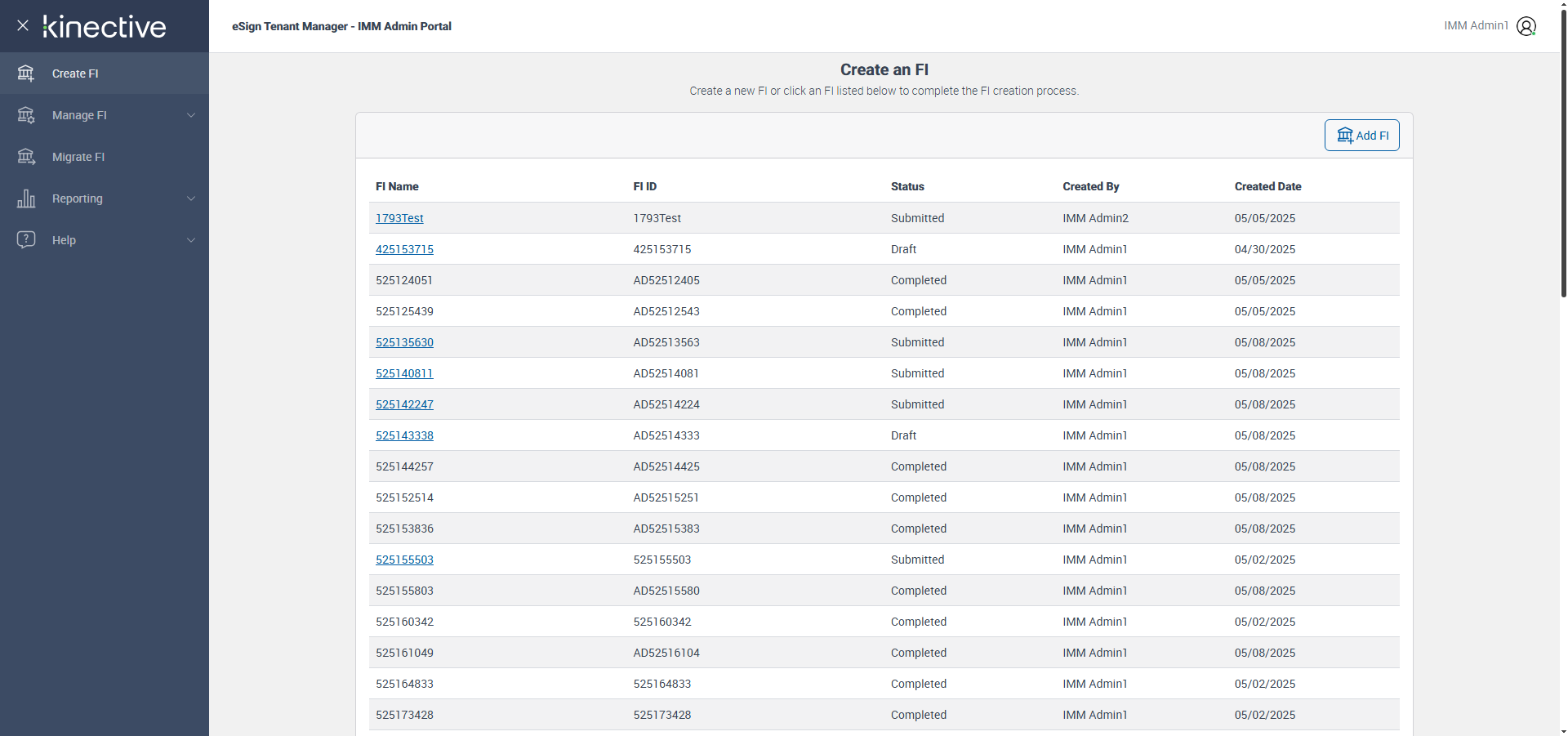Open the 425153715 draft FI link
1568x736 pixels.
click(x=404, y=249)
